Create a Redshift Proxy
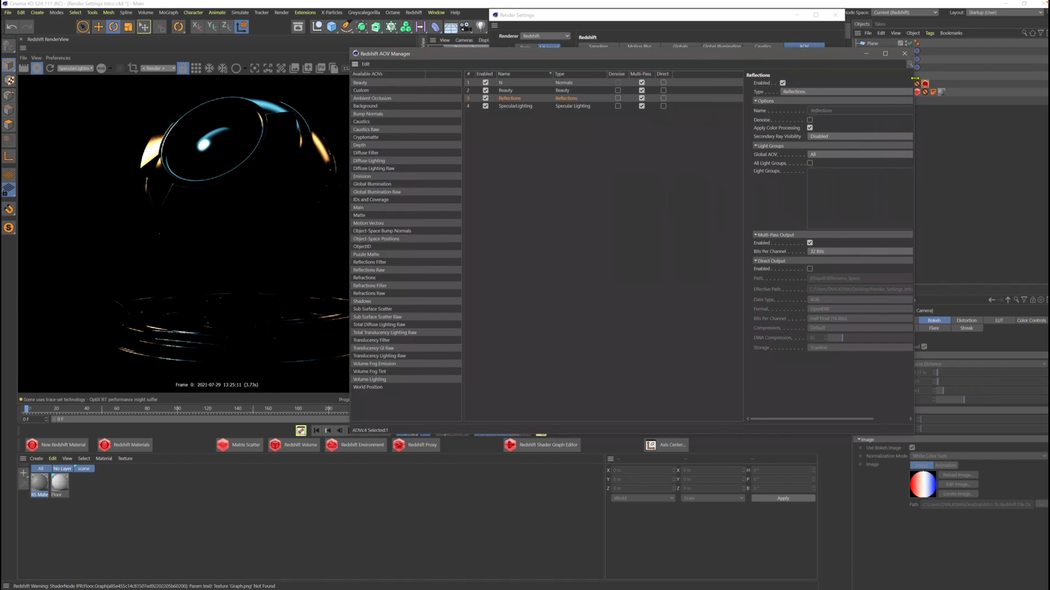1050x590 pixels. tap(415, 445)
